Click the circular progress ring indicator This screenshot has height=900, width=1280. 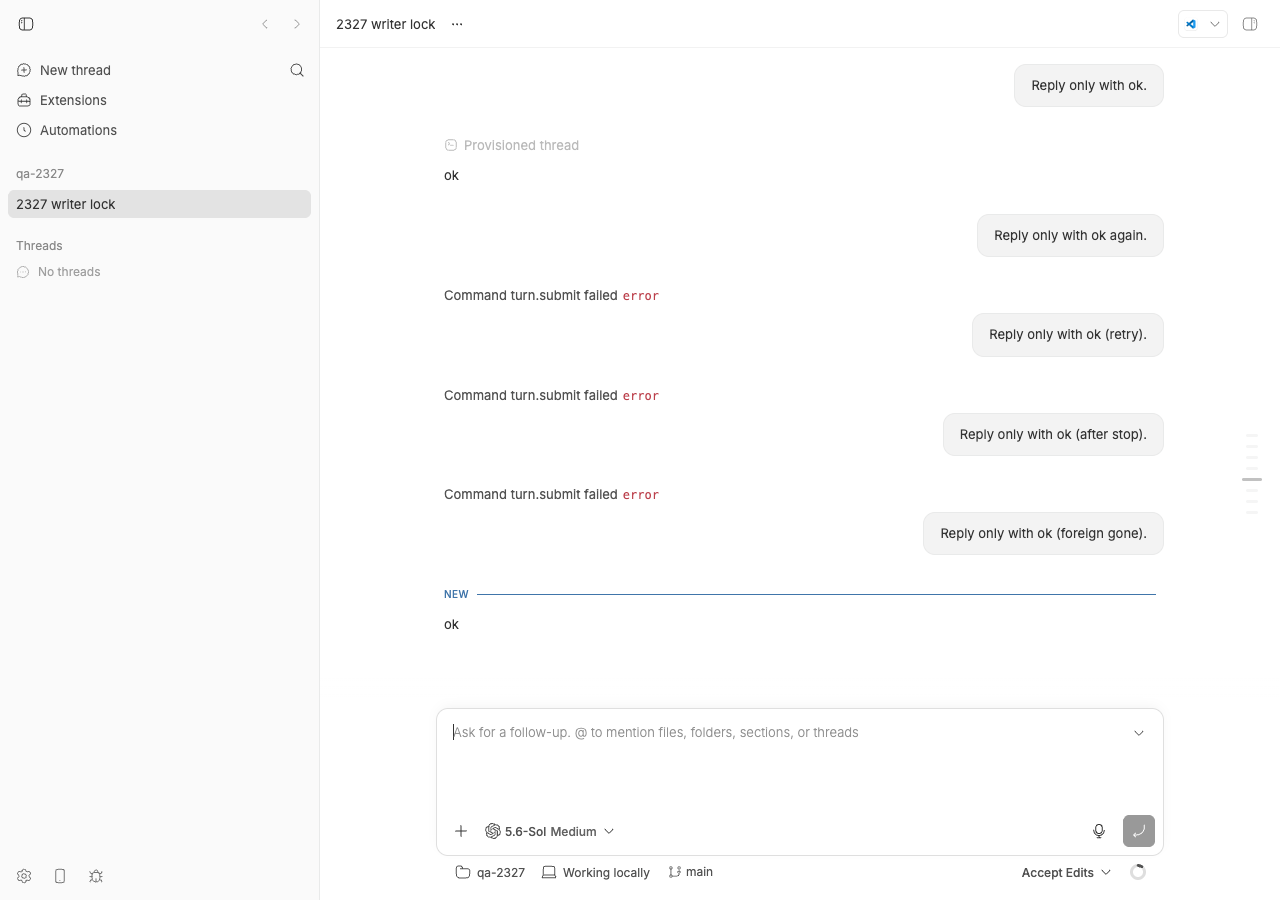(x=1138, y=872)
